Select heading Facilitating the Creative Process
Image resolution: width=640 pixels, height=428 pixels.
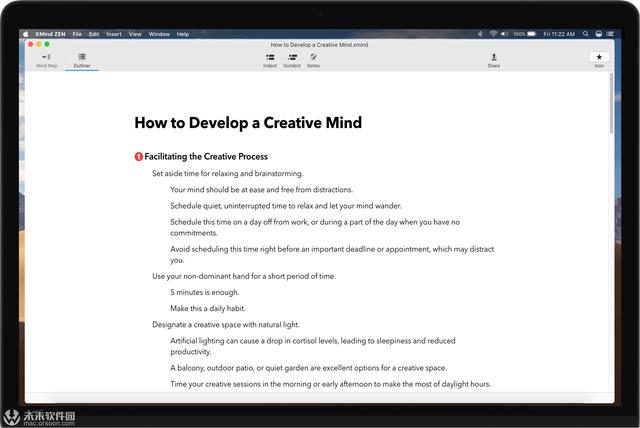[206, 157]
